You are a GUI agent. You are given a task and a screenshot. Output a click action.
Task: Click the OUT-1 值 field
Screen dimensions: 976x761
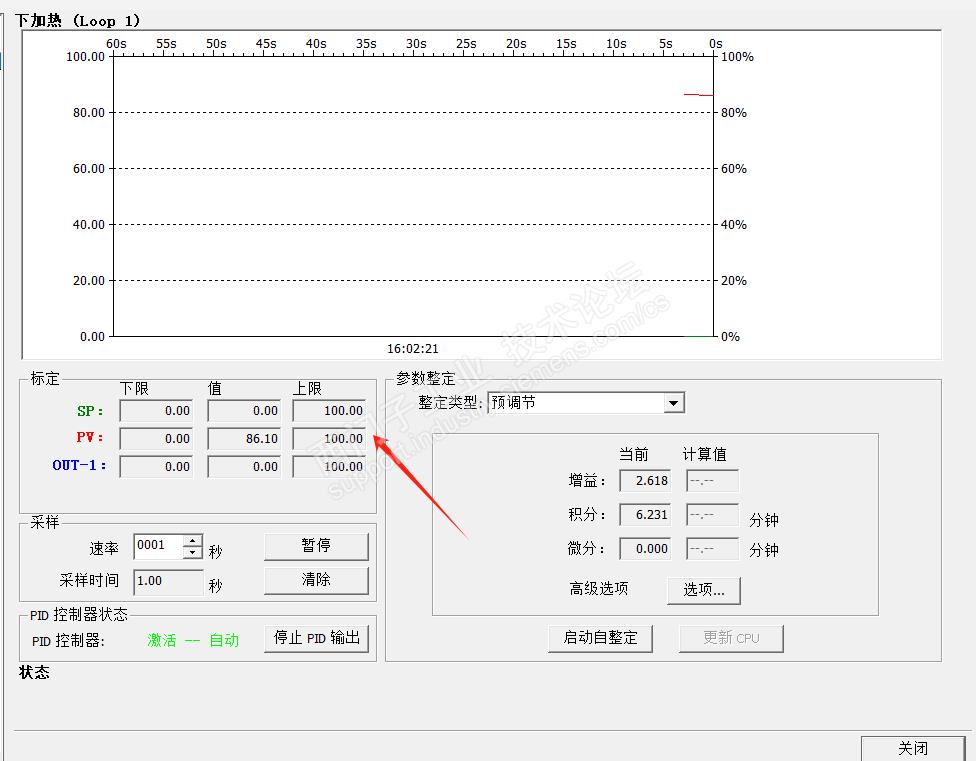(244, 467)
